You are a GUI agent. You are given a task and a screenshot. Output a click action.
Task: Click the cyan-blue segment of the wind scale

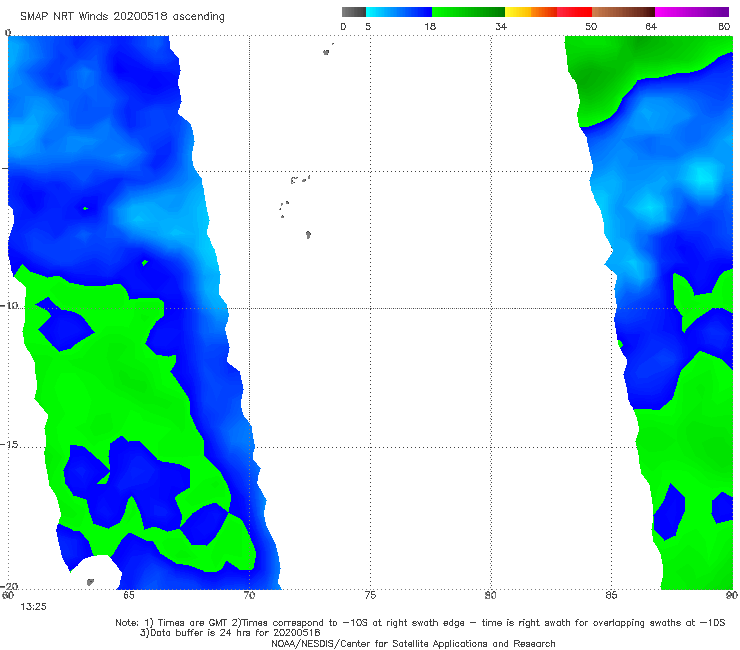point(399,12)
